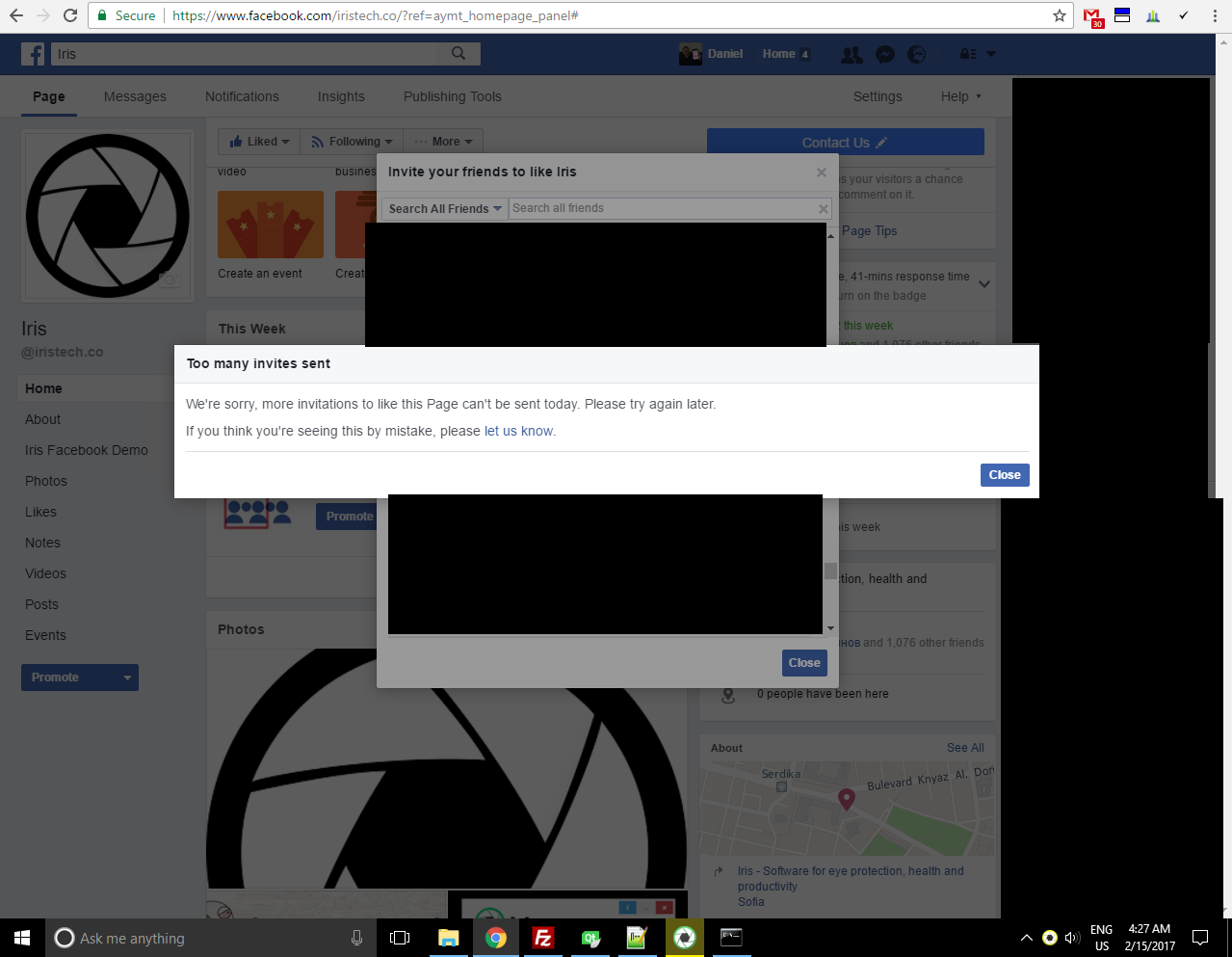The image size is (1232, 957).
Task: Open Command Prompt from the taskbar
Action: [x=731, y=938]
